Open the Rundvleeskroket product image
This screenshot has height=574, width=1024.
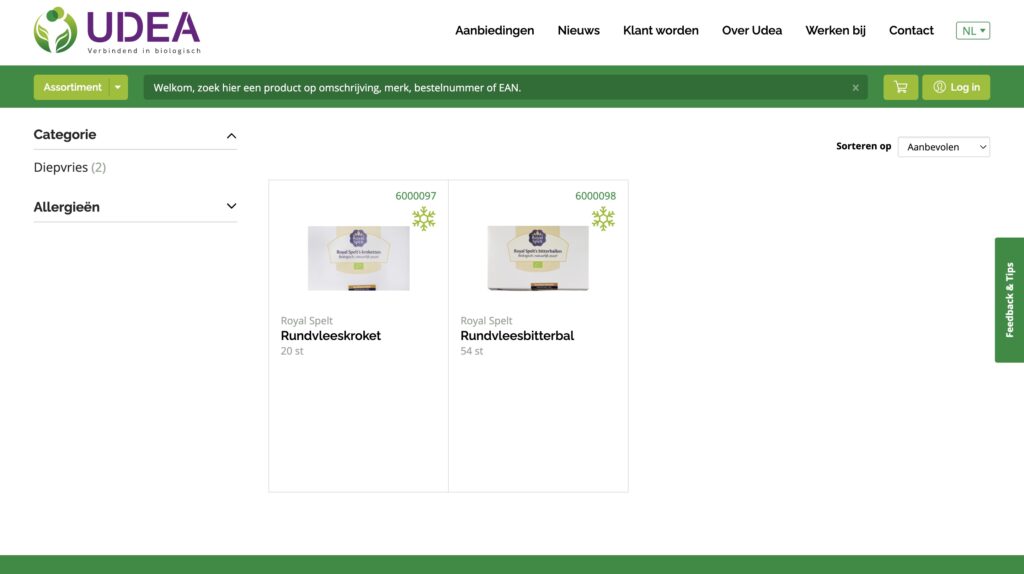coord(358,258)
